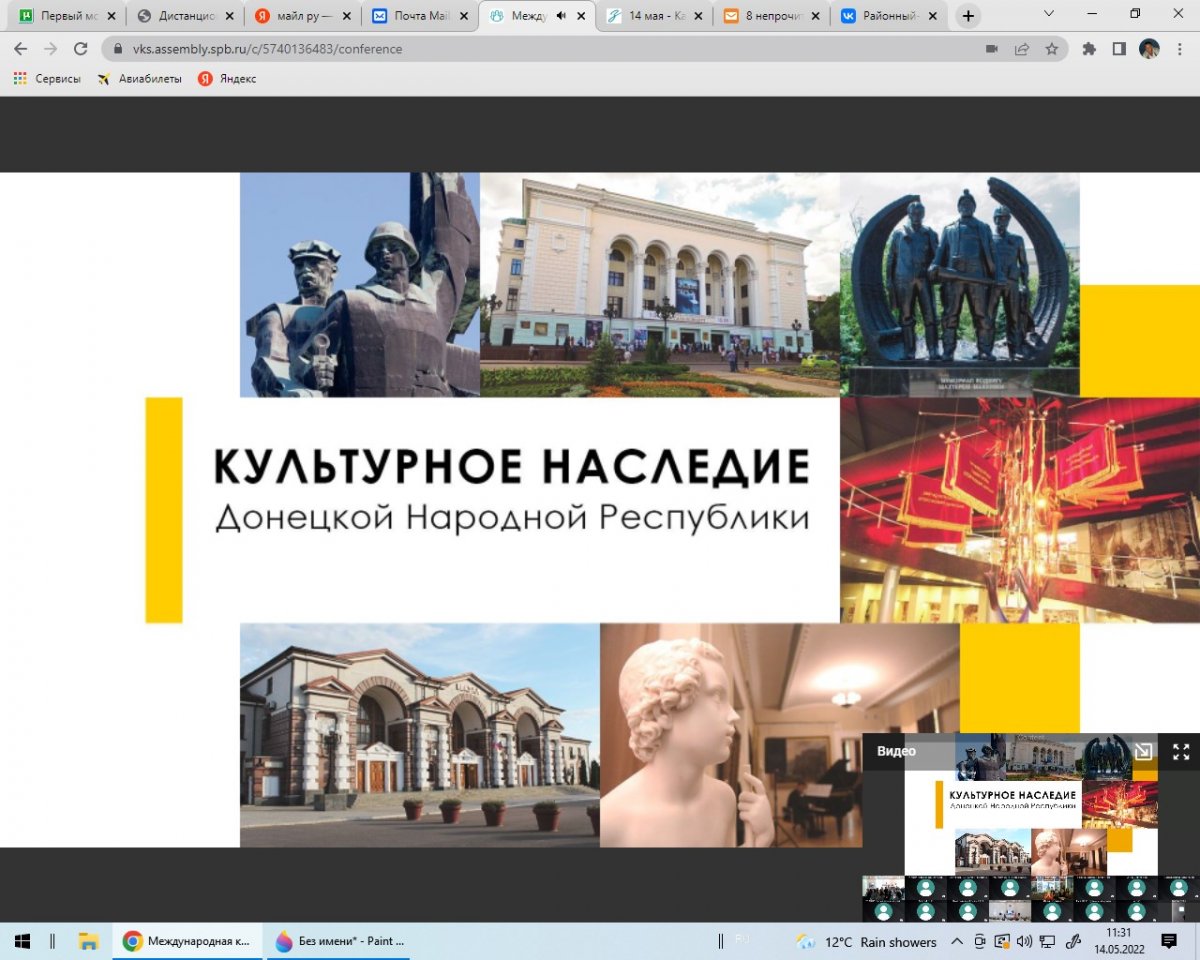
Task: Reload the conference page
Action: 81,48
